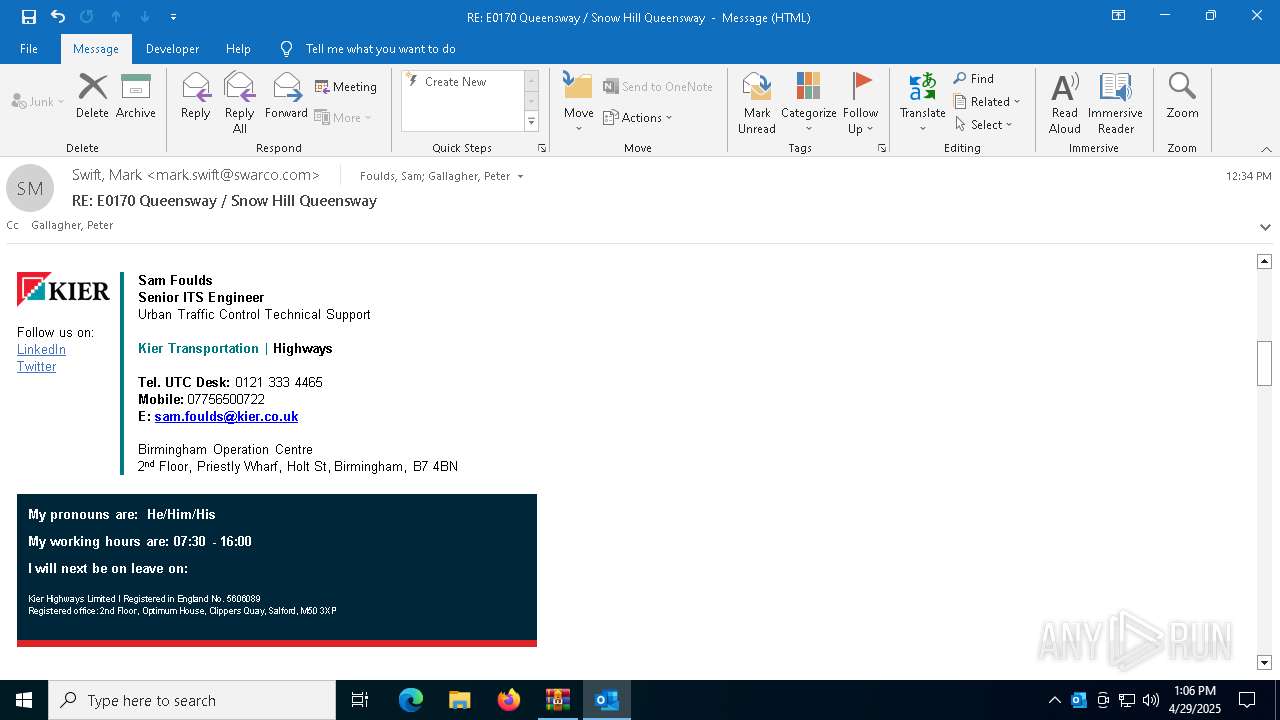
Task: Launch Microsoft Edge from the taskbar
Action: [x=411, y=700]
